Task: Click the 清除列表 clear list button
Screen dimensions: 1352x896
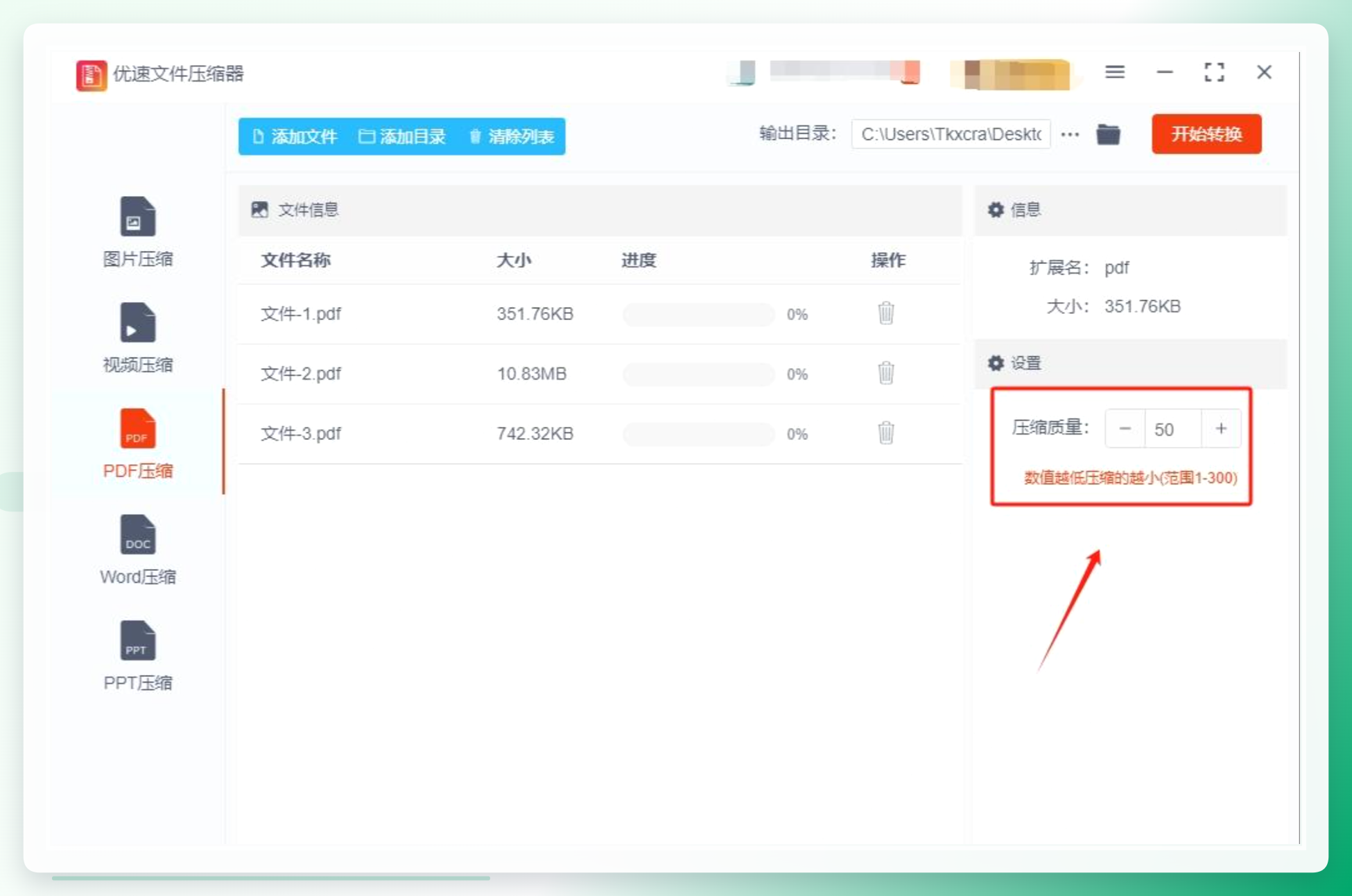Action: click(512, 137)
